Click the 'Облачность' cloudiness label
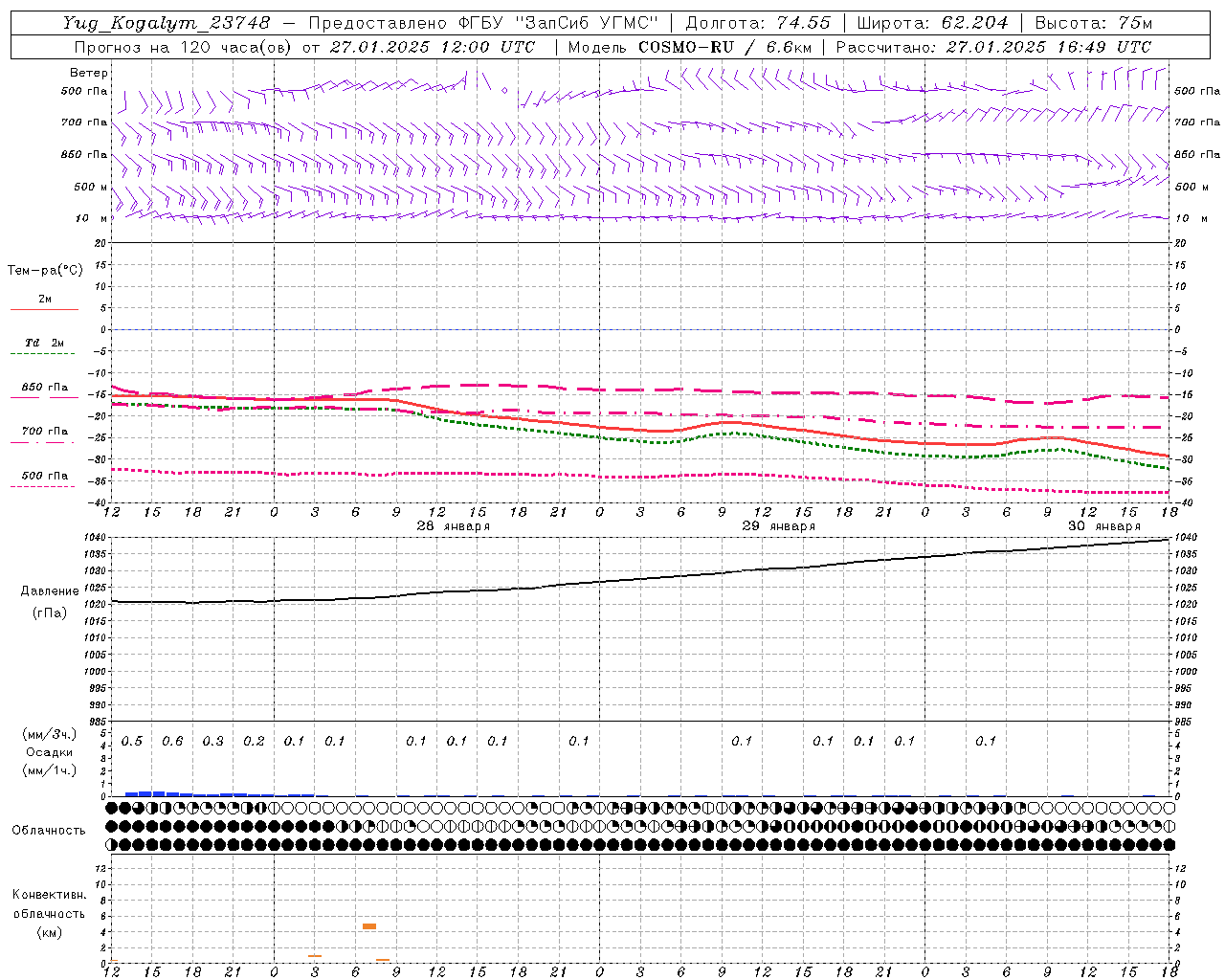The height and width of the screenshot is (980, 1225). (49, 831)
